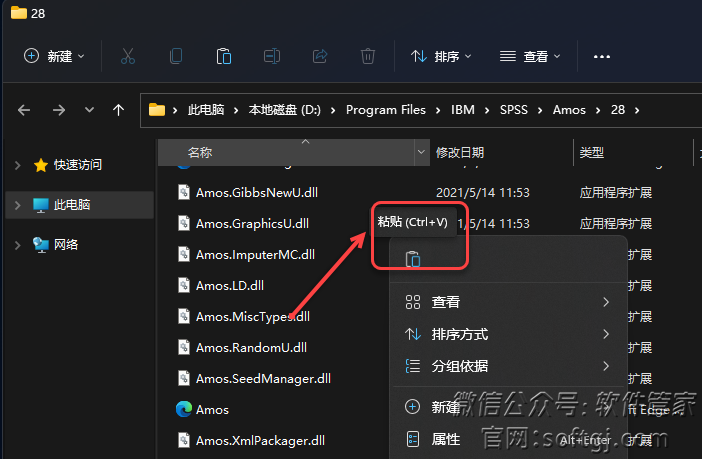This screenshot has height=459, width=702.
Task: Open 查看 submenu in context menu
Action: (508, 302)
